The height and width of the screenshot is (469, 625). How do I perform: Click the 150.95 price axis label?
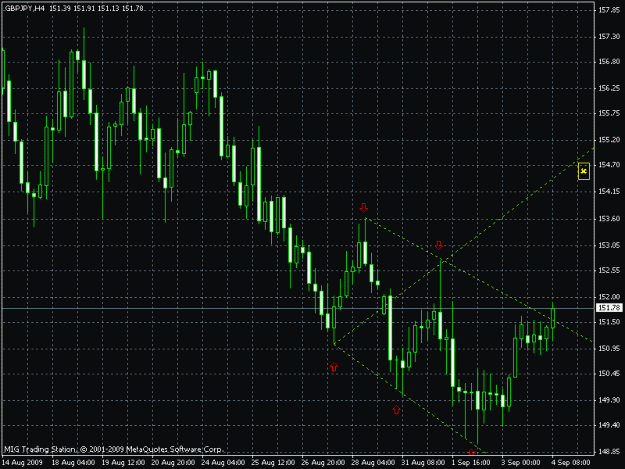coord(609,349)
